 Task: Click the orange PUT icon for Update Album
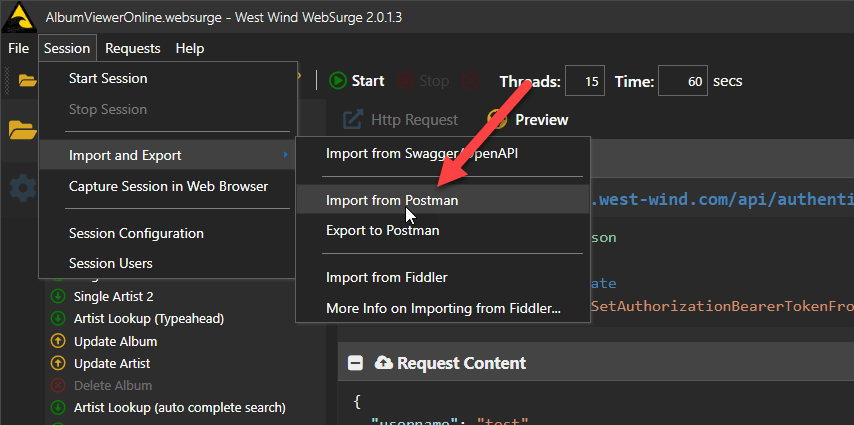[x=56, y=341]
